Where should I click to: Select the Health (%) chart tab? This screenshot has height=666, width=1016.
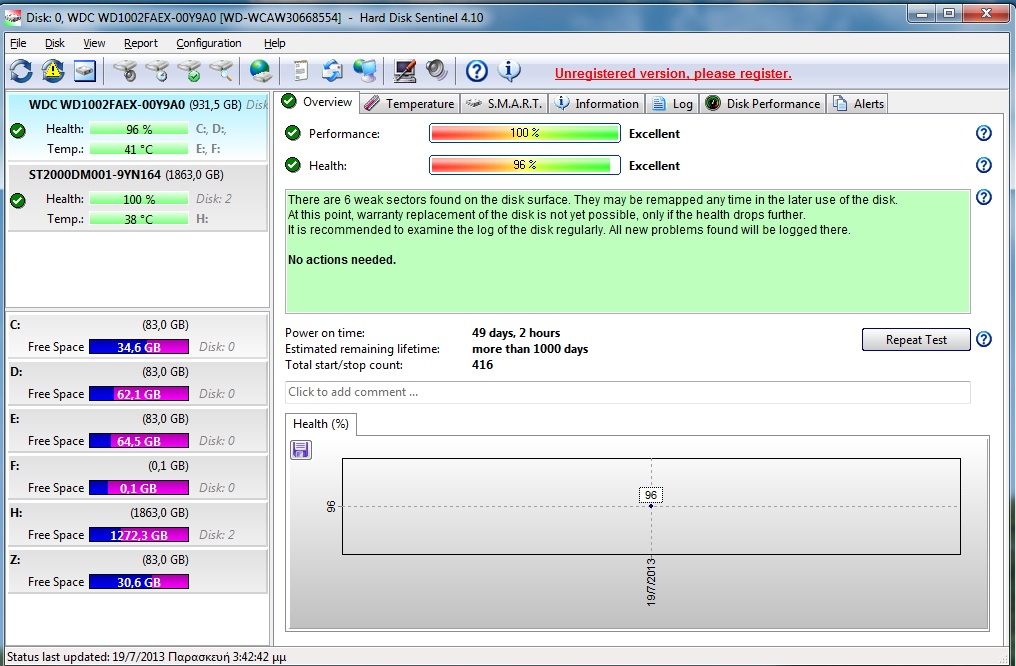click(x=321, y=424)
